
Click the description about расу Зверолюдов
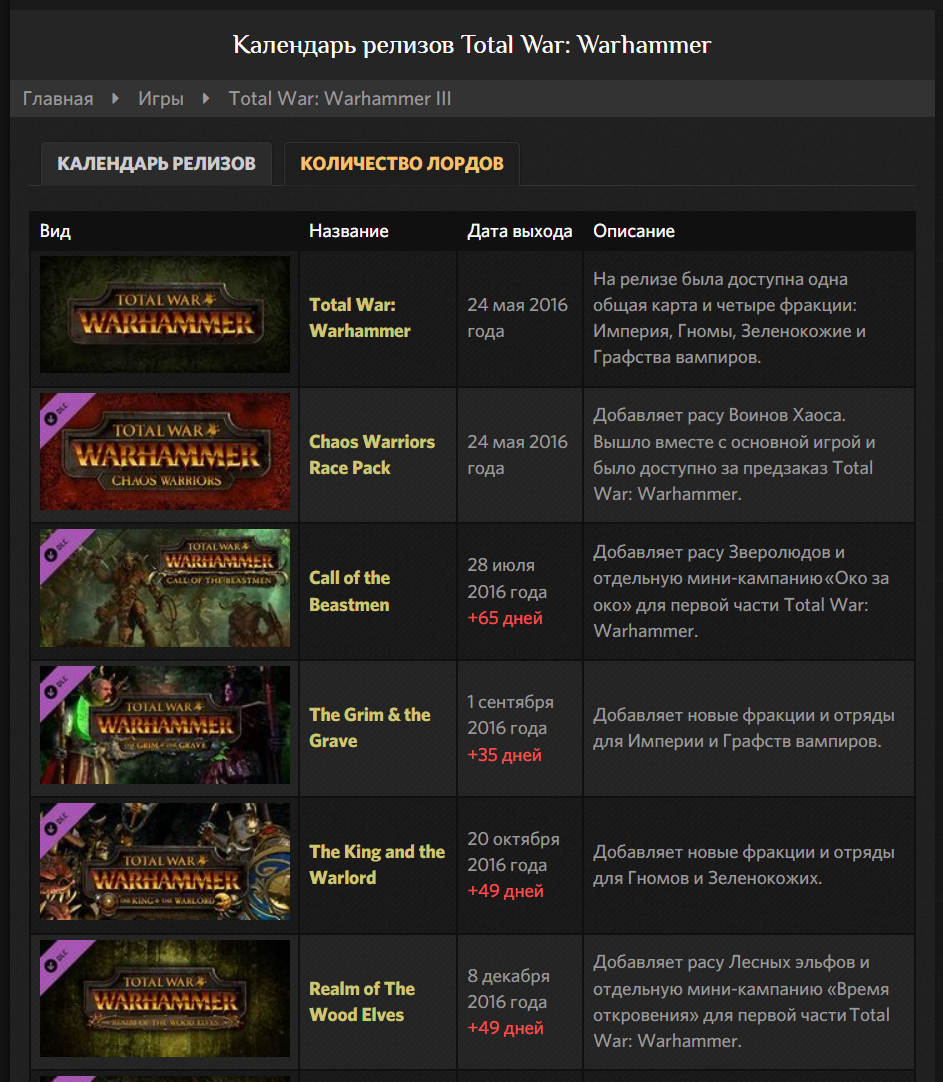point(741,591)
